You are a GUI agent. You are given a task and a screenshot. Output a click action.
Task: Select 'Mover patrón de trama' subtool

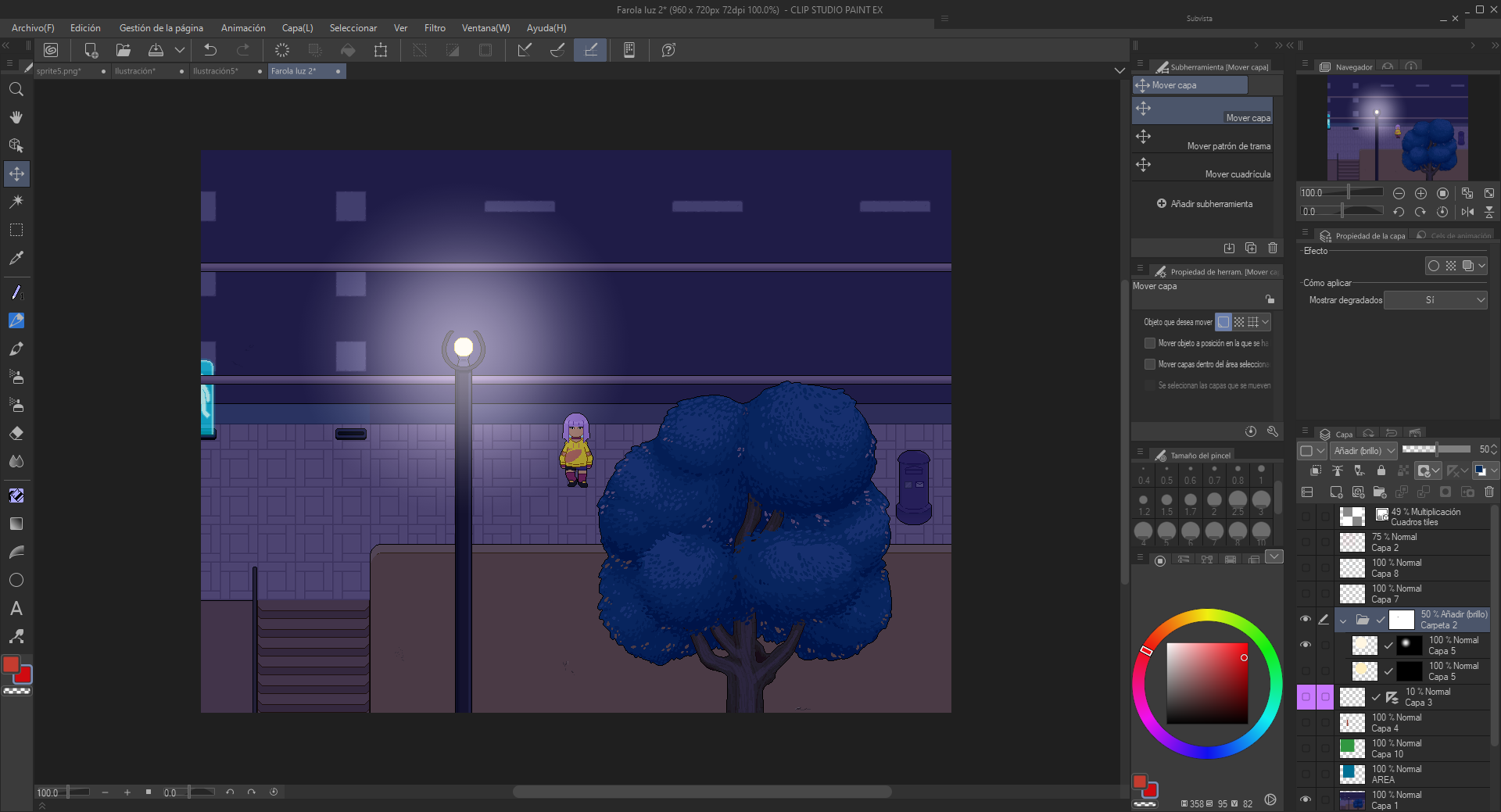pyautogui.click(x=1202, y=139)
